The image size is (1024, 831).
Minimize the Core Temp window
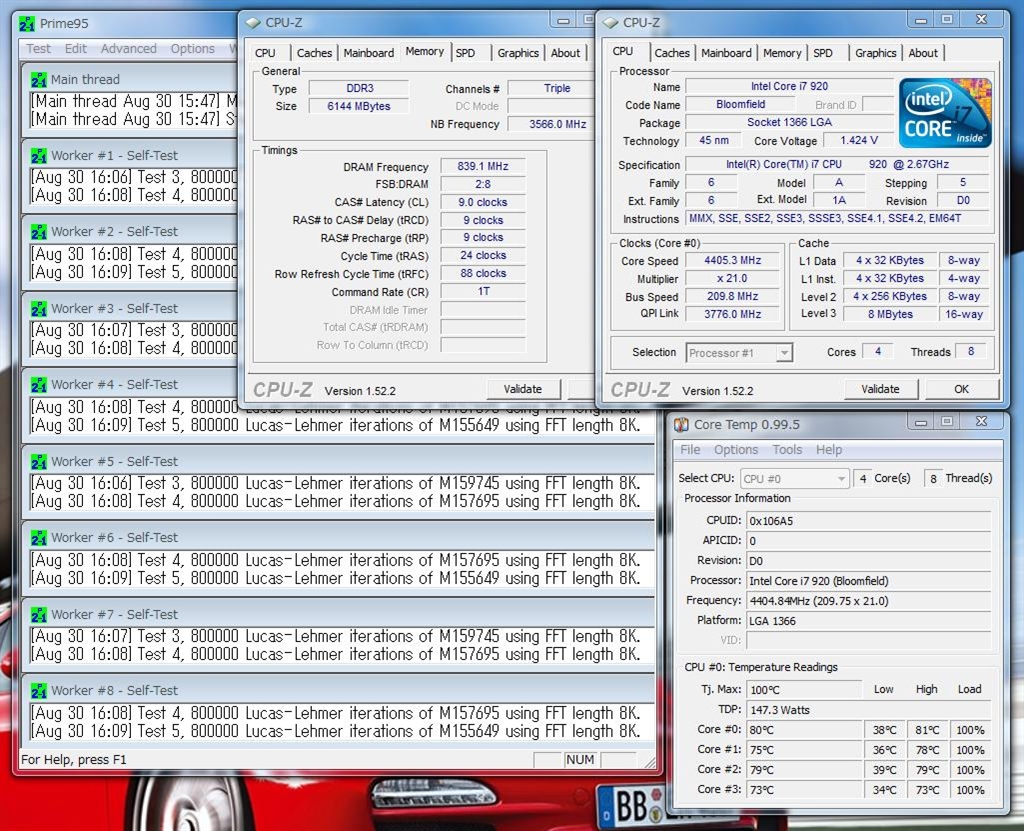coord(921,422)
